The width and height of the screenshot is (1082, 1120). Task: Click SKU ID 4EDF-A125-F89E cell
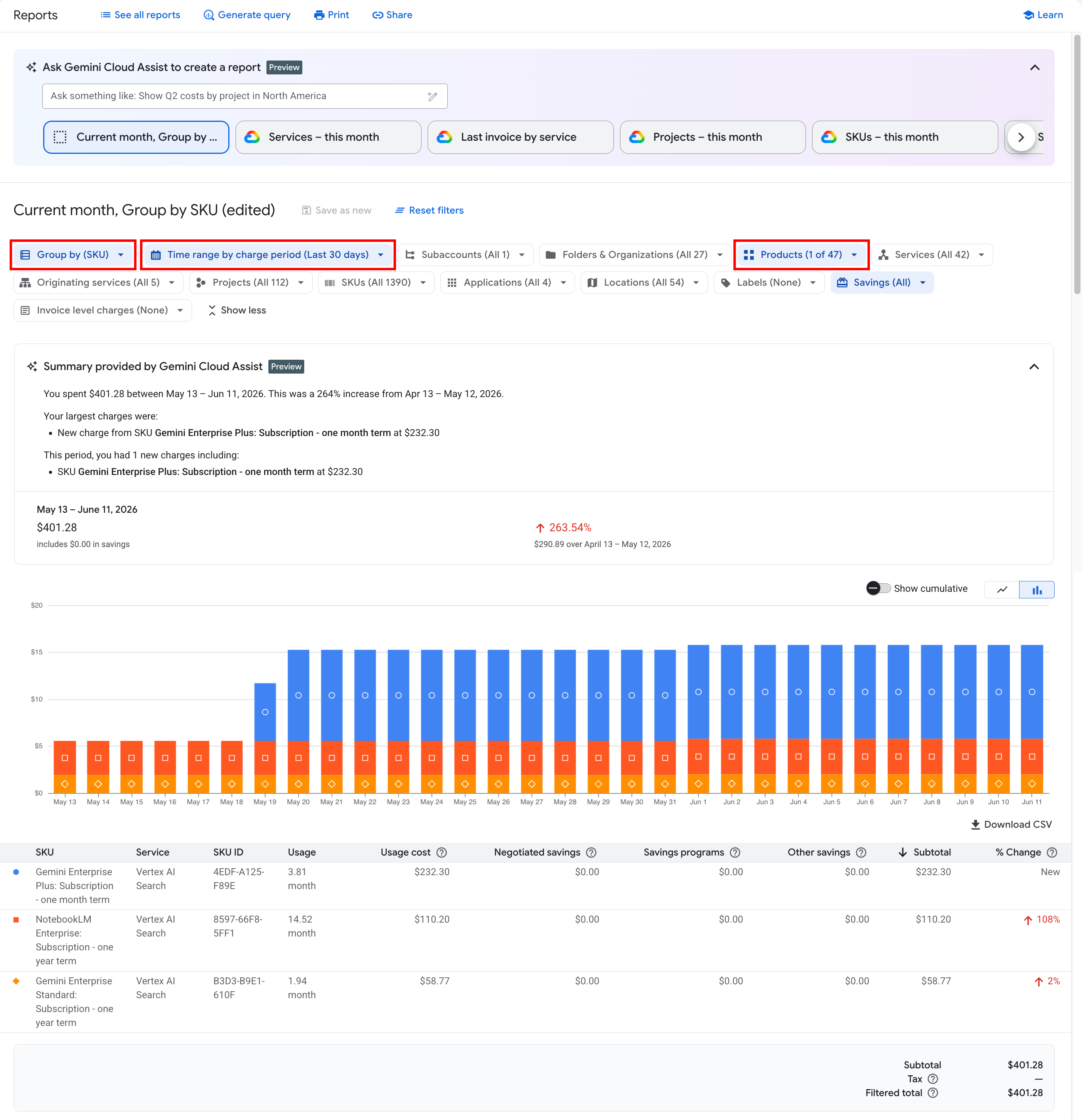click(238, 879)
